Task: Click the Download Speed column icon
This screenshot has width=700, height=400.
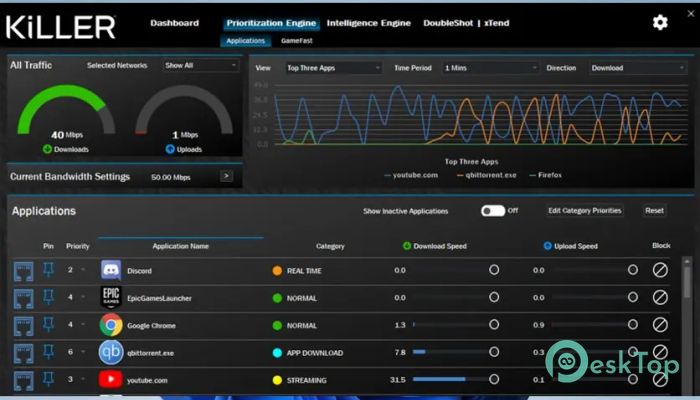Action: click(407, 246)
